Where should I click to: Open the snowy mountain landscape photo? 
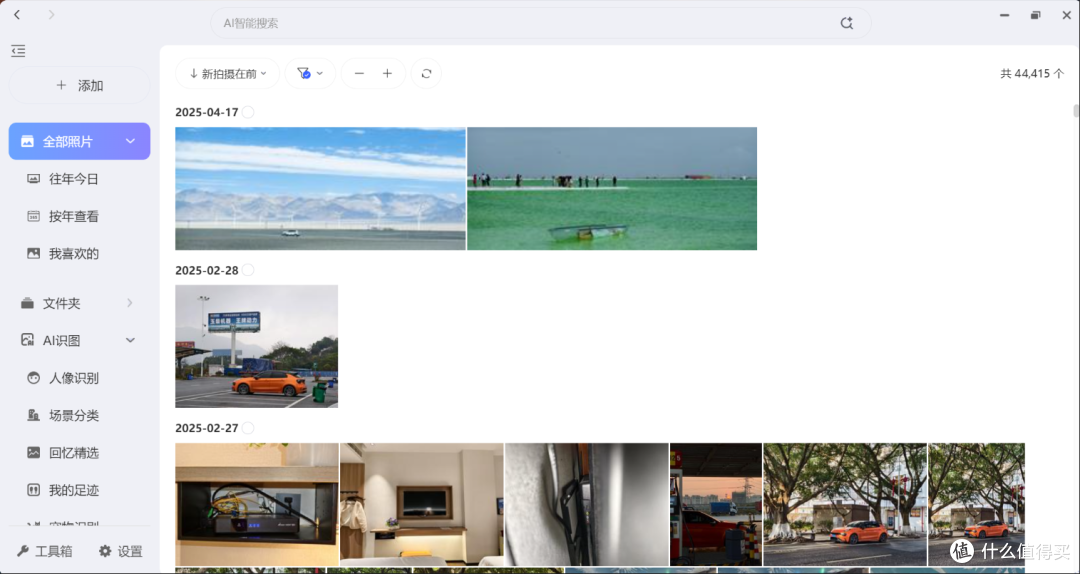[320, 188]
